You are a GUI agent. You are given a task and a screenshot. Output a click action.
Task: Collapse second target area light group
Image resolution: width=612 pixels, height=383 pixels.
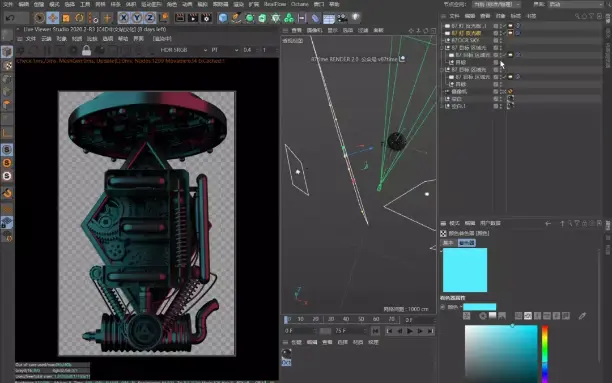pos(443,69)
